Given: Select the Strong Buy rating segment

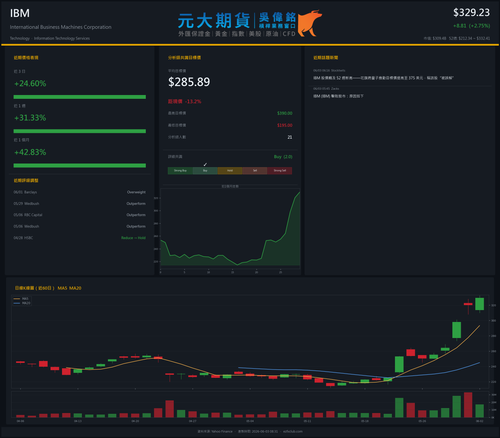Looking at the screenshot, I should click(180, 171).
